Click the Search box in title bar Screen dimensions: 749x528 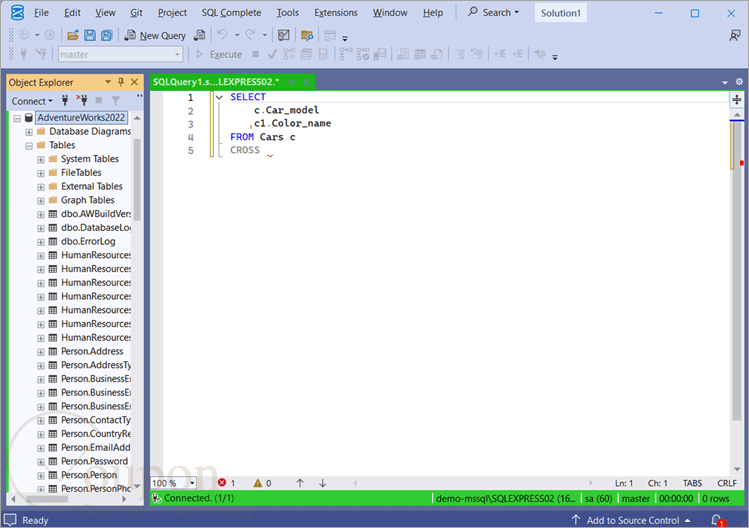coord(493,12)
